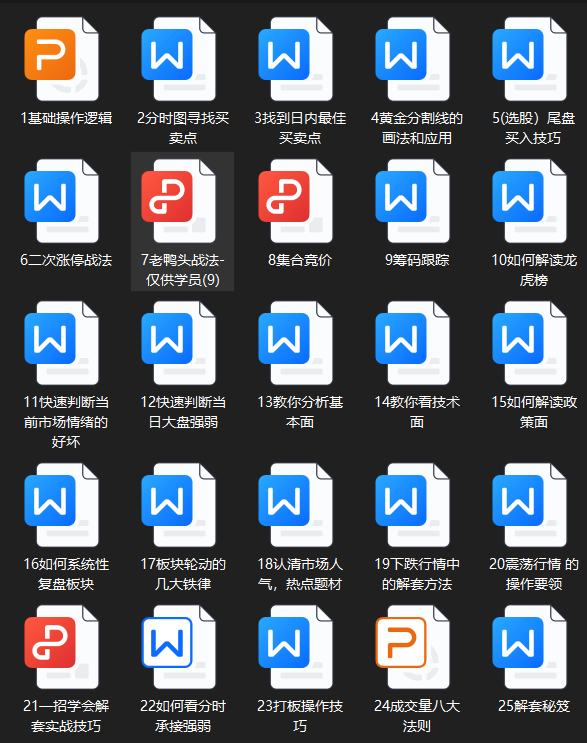Click the Word icon for 20震荡行情 的操作要领
This screenshot has height=743, width=587.
coord(530,505)
